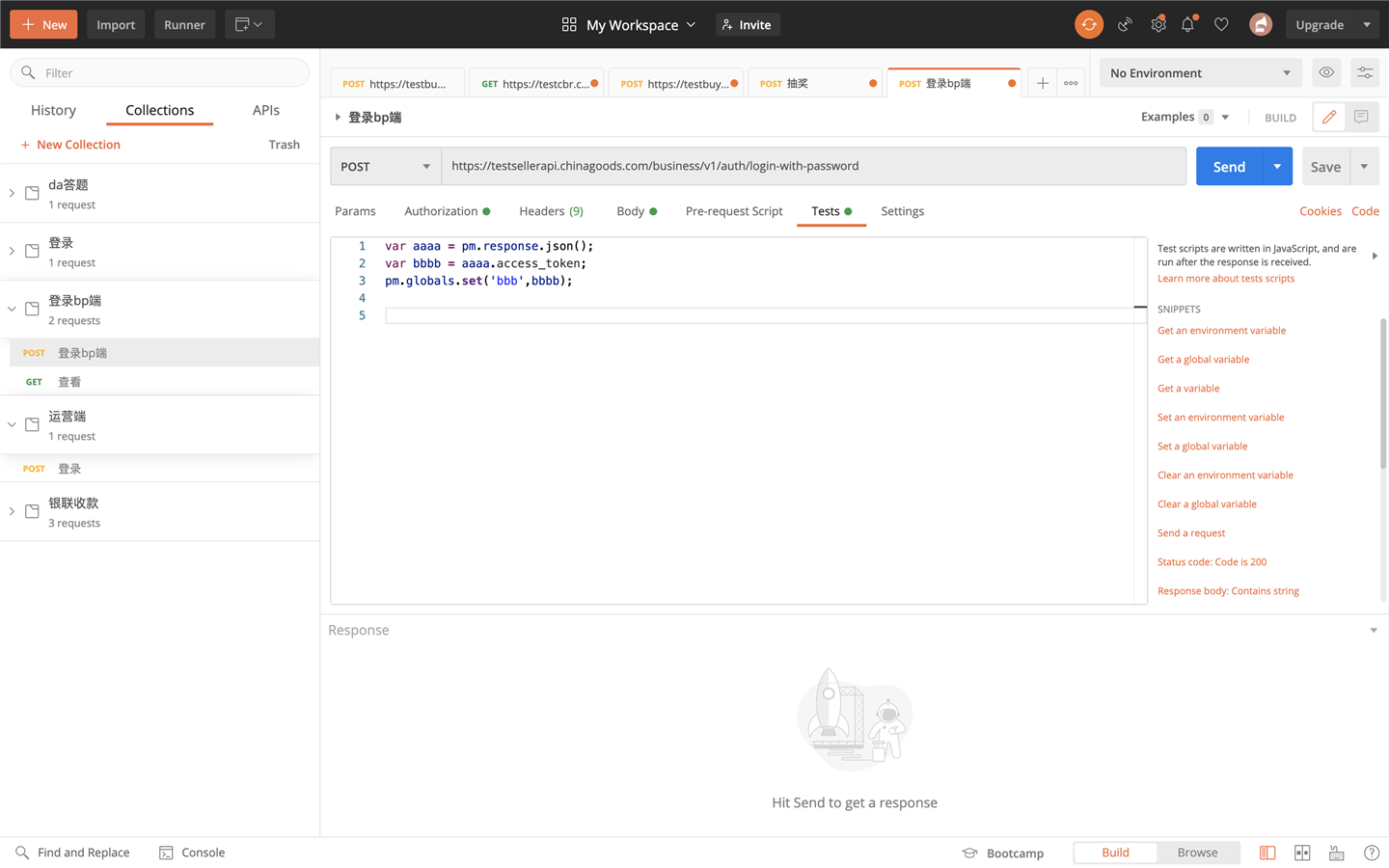Open manage environments sliders icon
The height and width of the screenshot is (868, 1389).
1364,72
